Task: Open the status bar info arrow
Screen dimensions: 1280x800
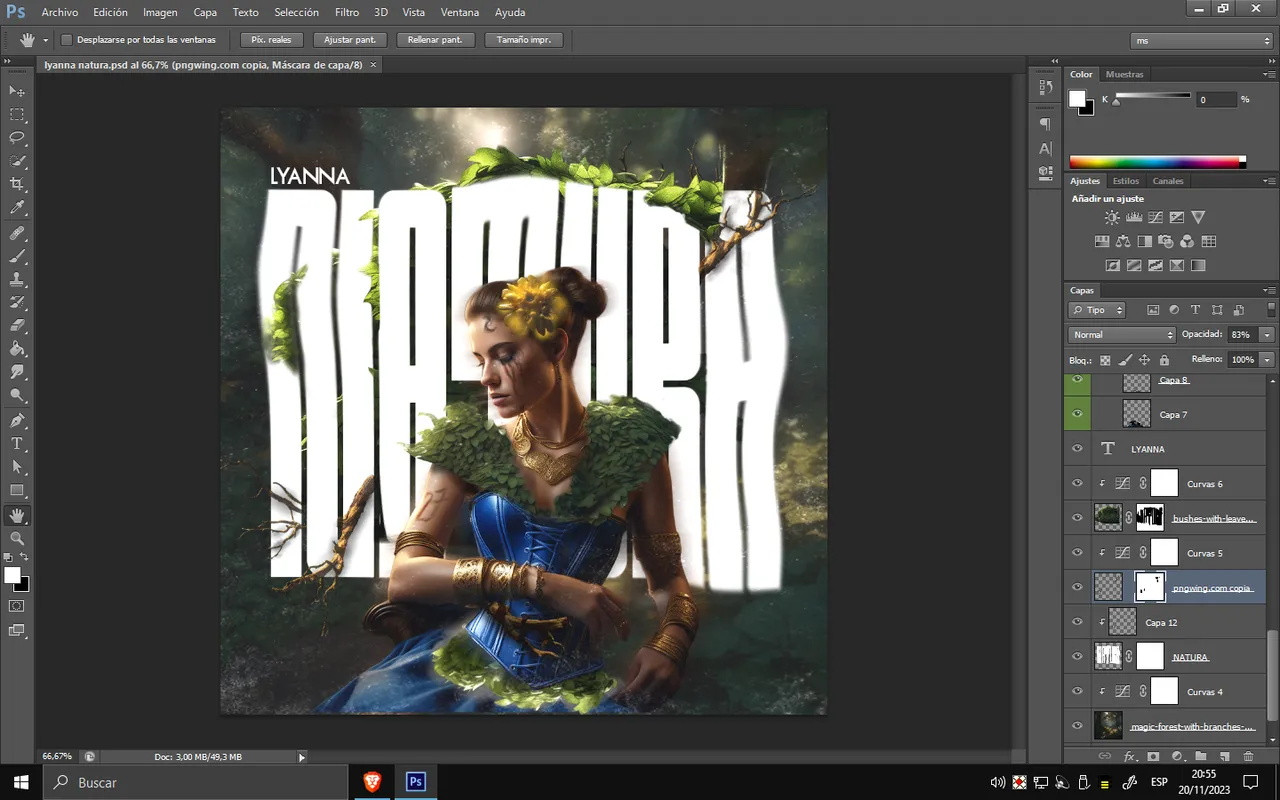Action: pos(302,757)
